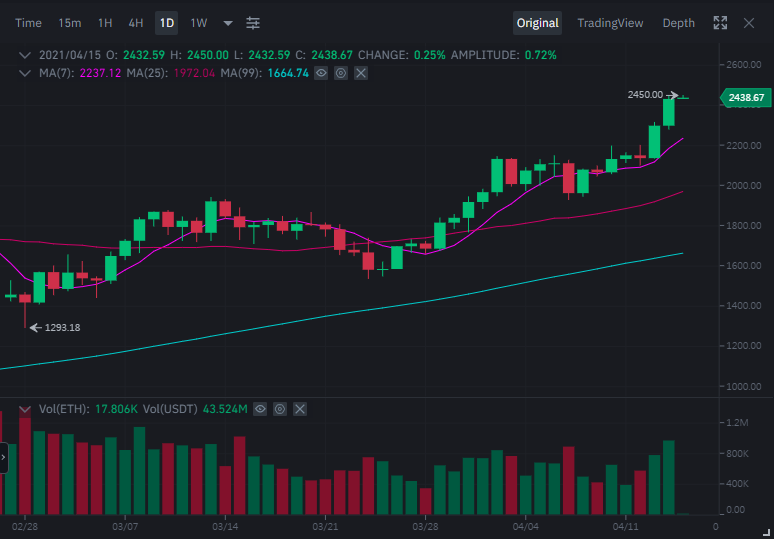Viewport: 774px width, 539px height.
Task: Switch to the Depth chart tab
Action: click(x=678, y=23)
